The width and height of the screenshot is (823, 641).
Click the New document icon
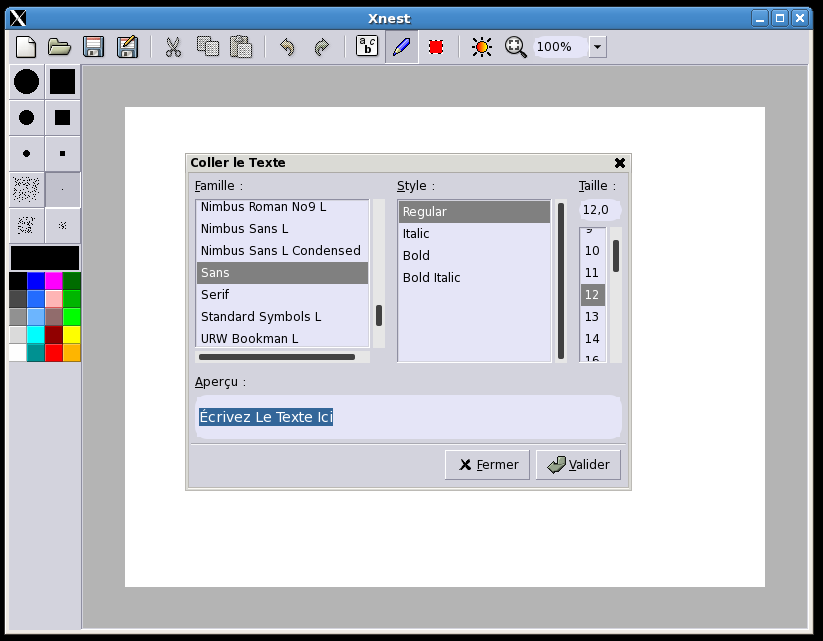[26, 47]
